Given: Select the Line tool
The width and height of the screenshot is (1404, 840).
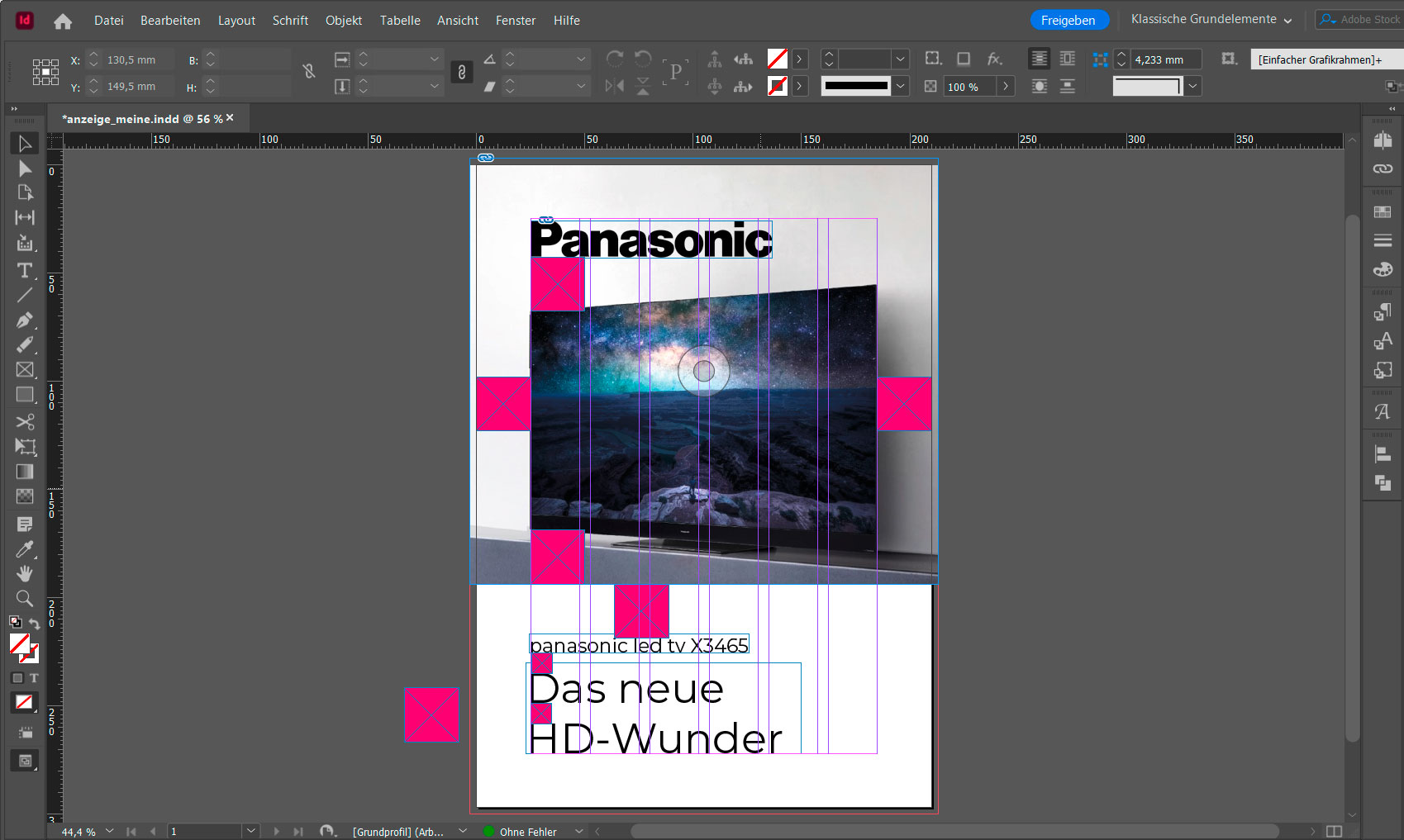Looking at the screenshot, I should (x=25, y=295).
